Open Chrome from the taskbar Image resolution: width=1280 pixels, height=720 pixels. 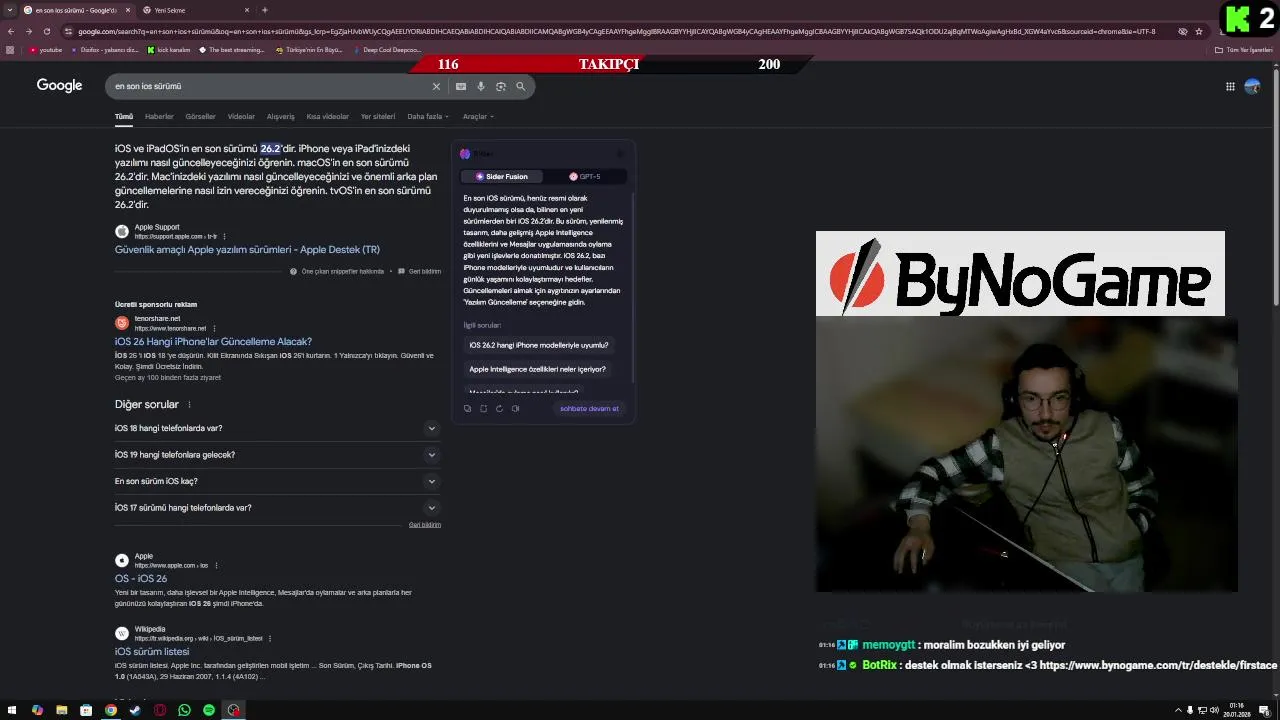111,710
